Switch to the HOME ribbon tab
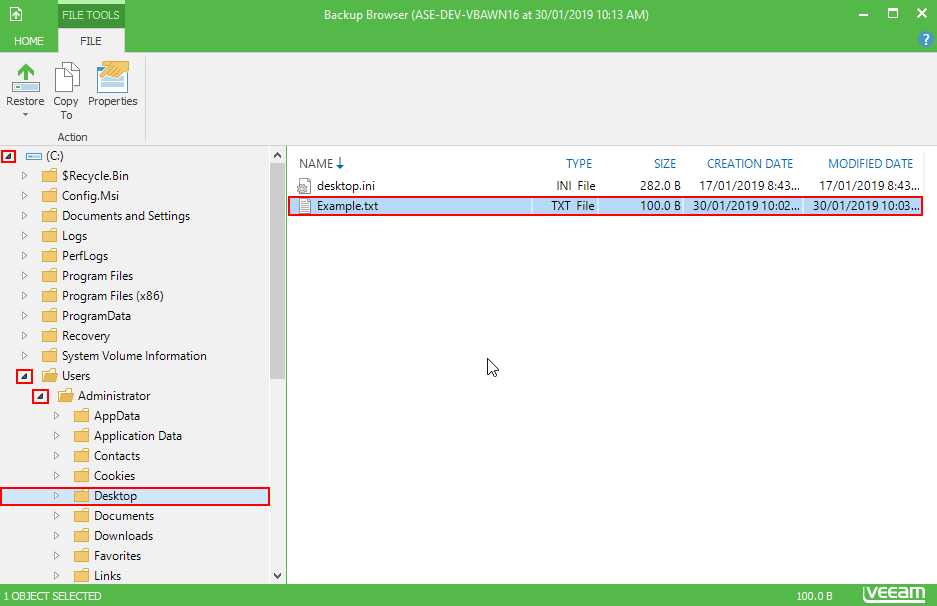 click(28, 41)
